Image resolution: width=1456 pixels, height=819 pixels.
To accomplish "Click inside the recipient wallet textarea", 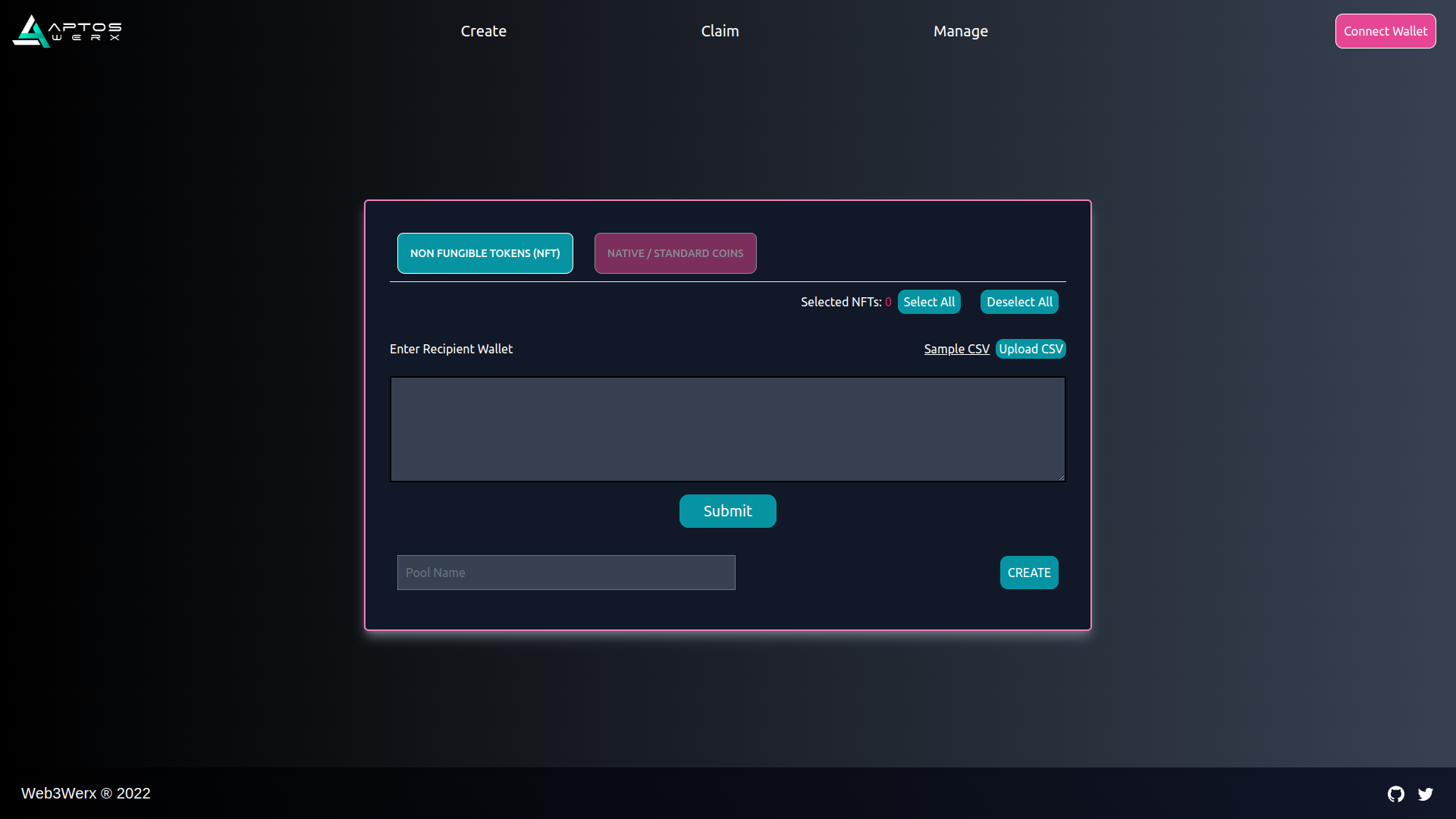I will click(727, 428).
